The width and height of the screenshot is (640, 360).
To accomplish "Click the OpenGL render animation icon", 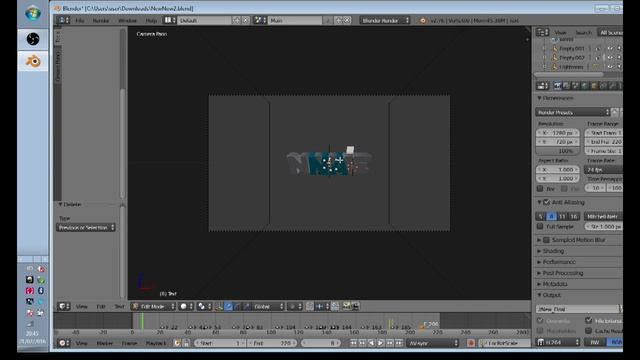I will click(355, 306).
